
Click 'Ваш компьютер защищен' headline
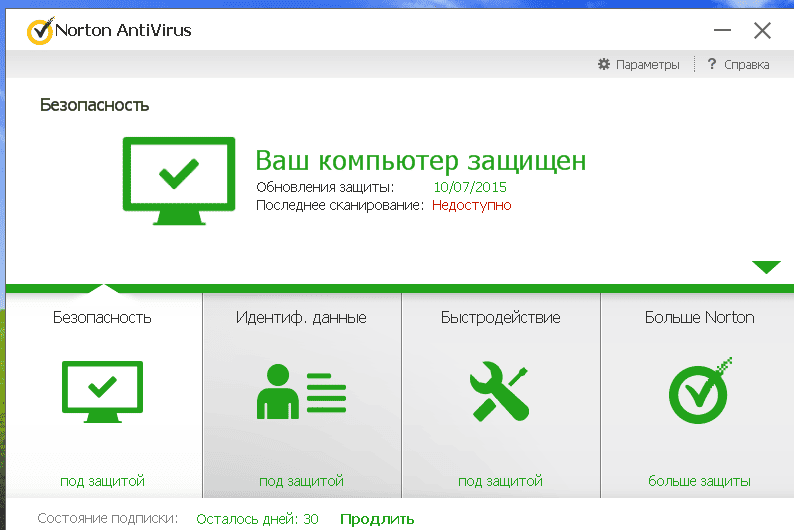(x=420, y=161)
